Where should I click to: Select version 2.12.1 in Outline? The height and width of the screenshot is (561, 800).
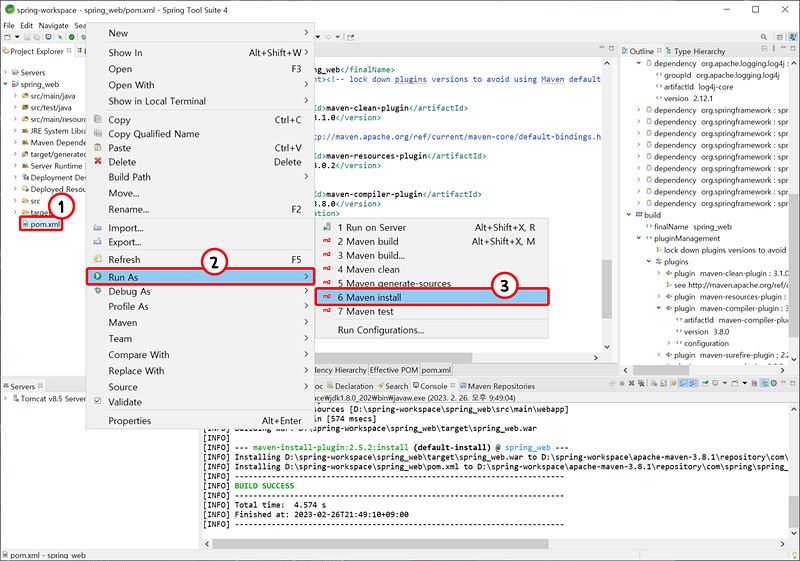click(x=684, y=98)
